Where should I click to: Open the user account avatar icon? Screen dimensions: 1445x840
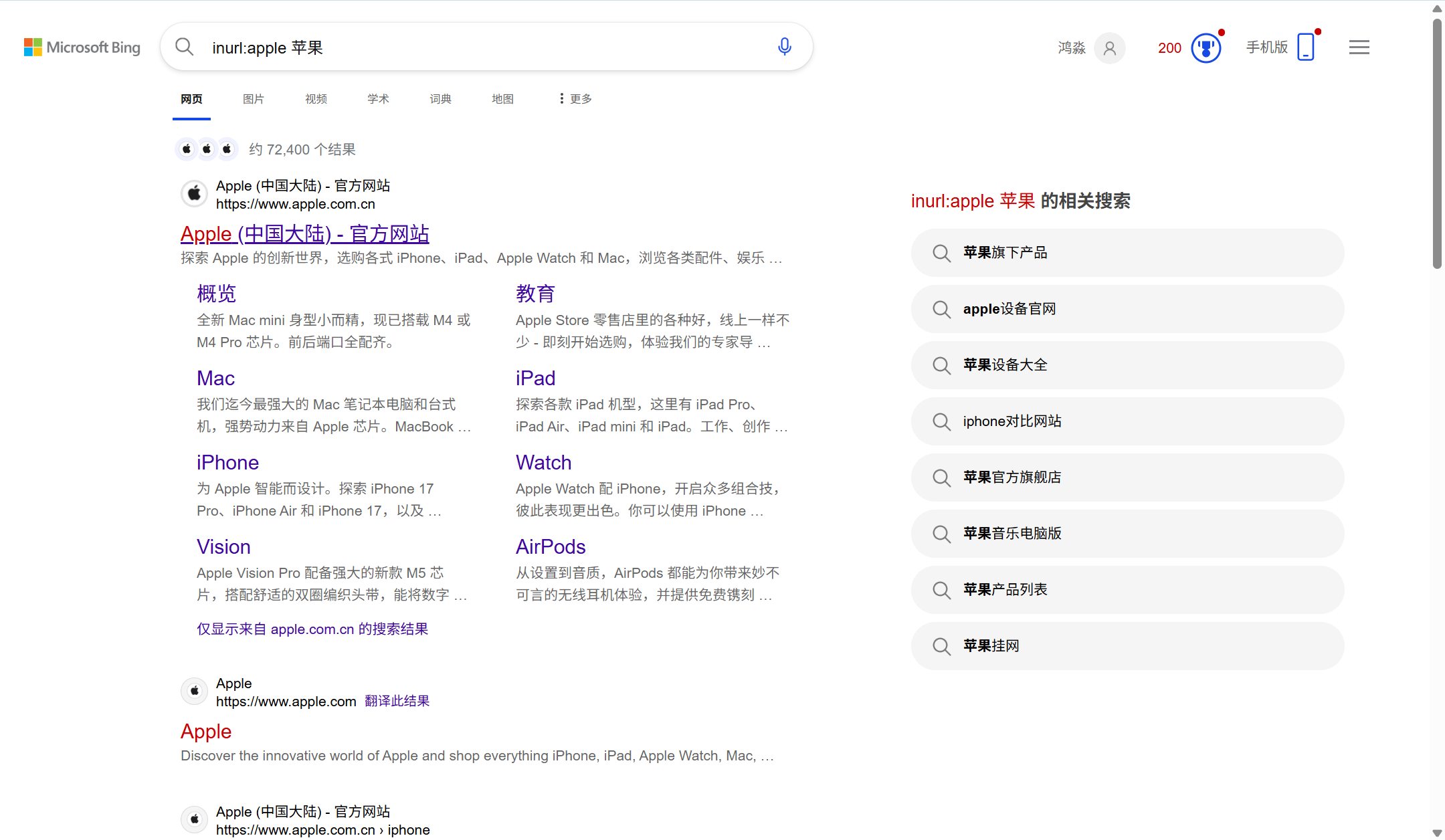[1109, 48]
